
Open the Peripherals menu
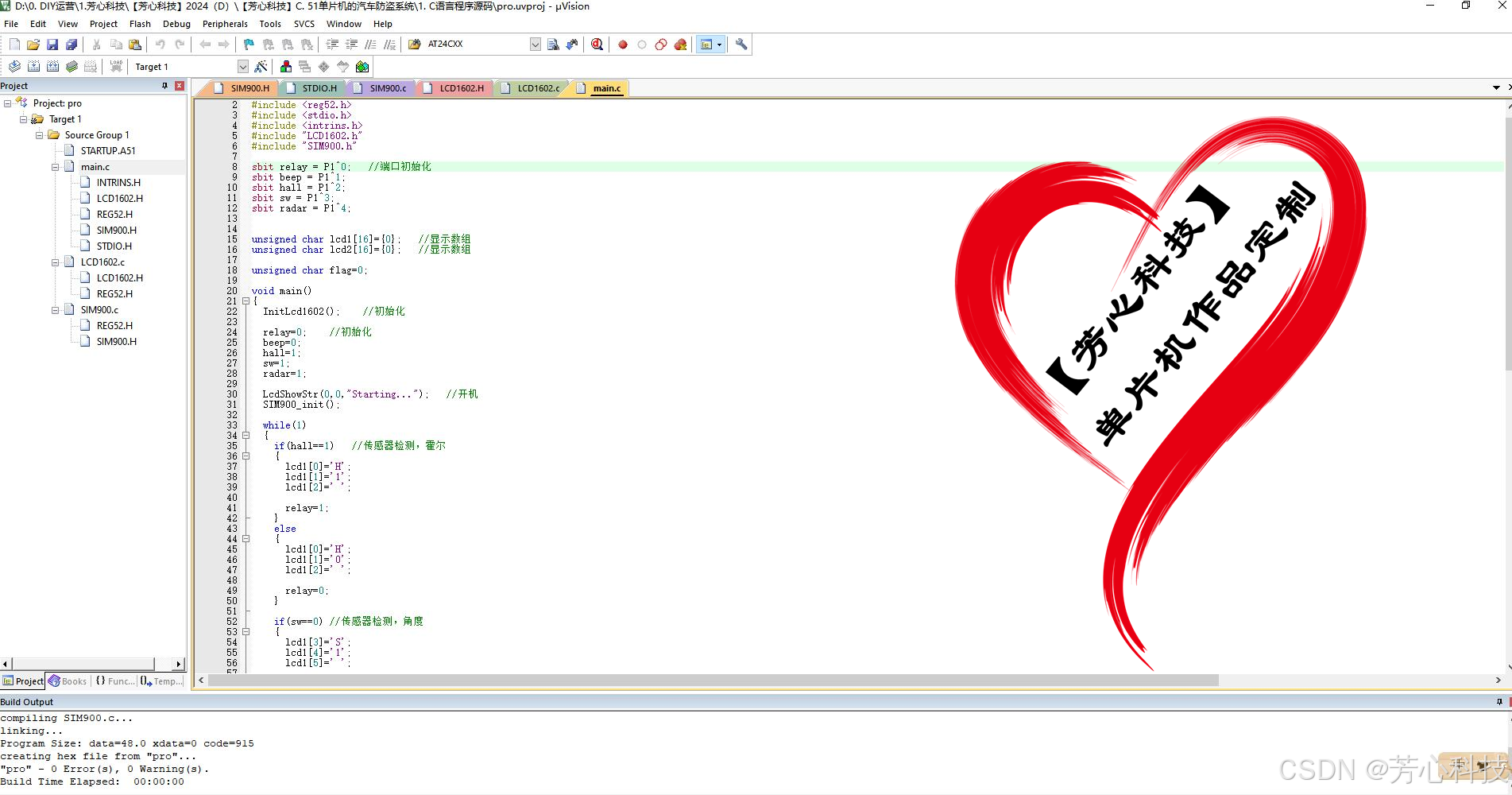[x=225, y=24]
